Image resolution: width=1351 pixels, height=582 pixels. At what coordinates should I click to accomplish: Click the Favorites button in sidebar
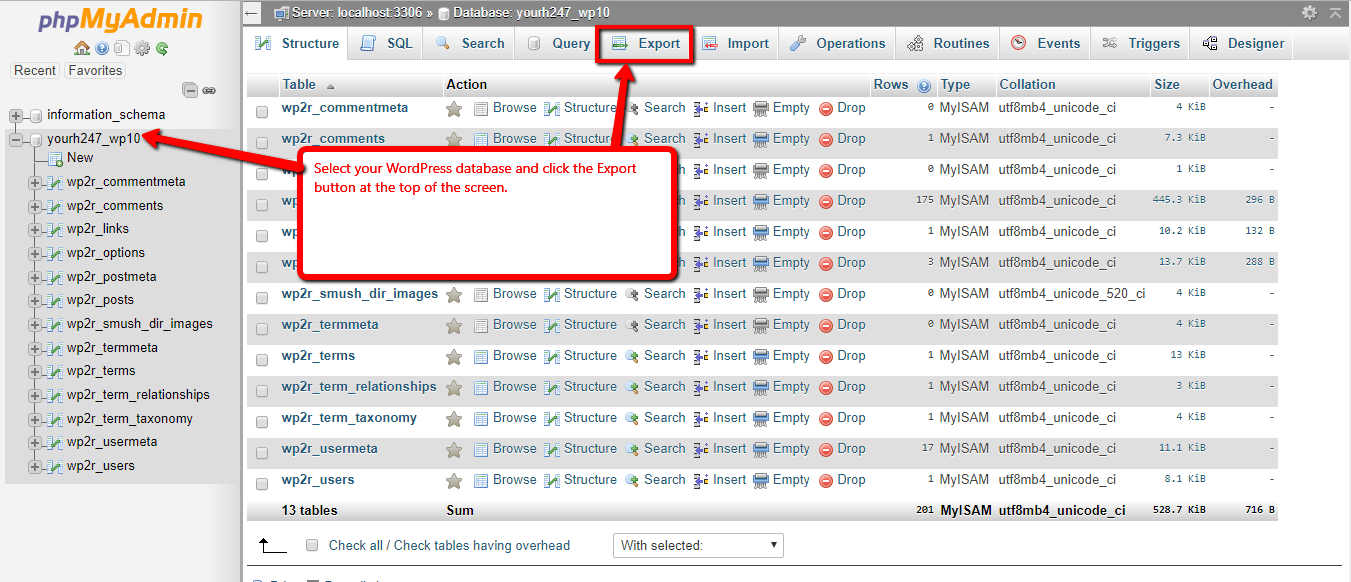coord(95,71)
